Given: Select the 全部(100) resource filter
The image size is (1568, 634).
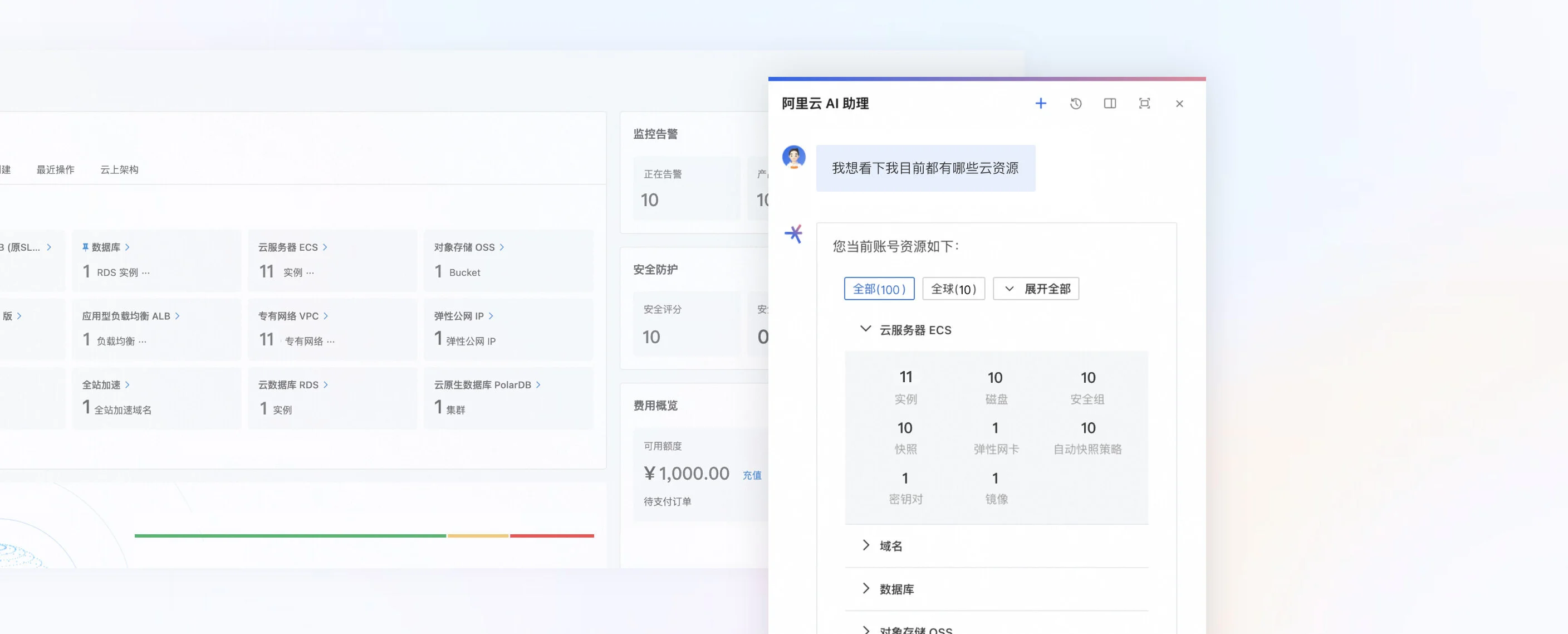Looking at the screenshot, I should point(880,289).
